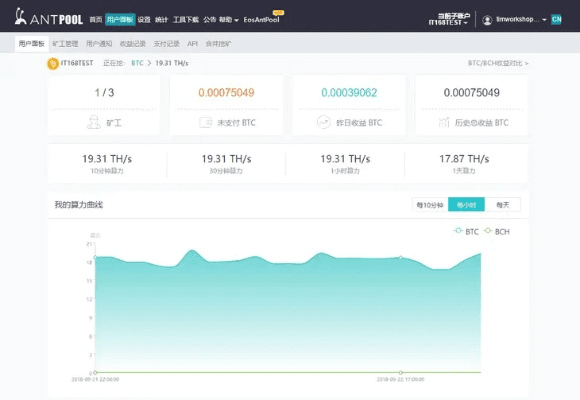Select the 每10分钟 chart interval

point(430,205)
